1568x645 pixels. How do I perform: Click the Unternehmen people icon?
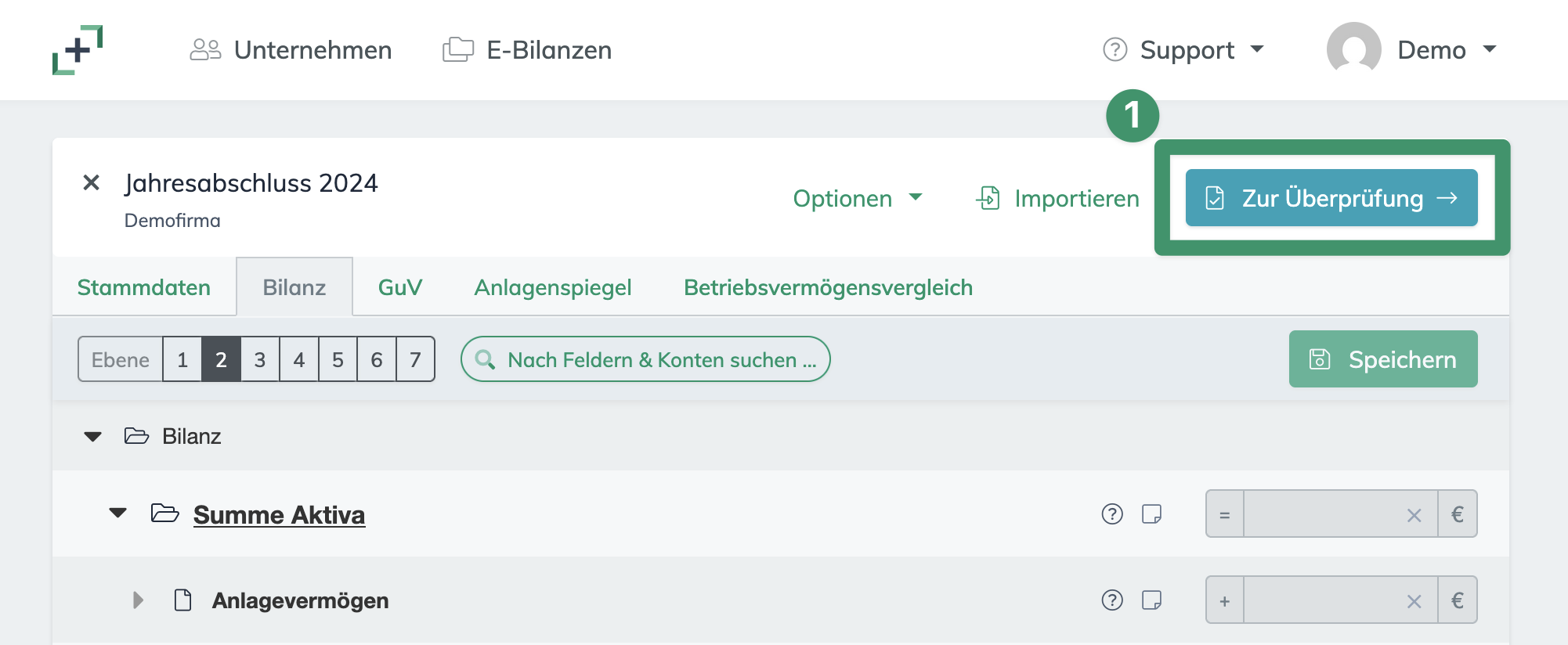tap(204, 49)
